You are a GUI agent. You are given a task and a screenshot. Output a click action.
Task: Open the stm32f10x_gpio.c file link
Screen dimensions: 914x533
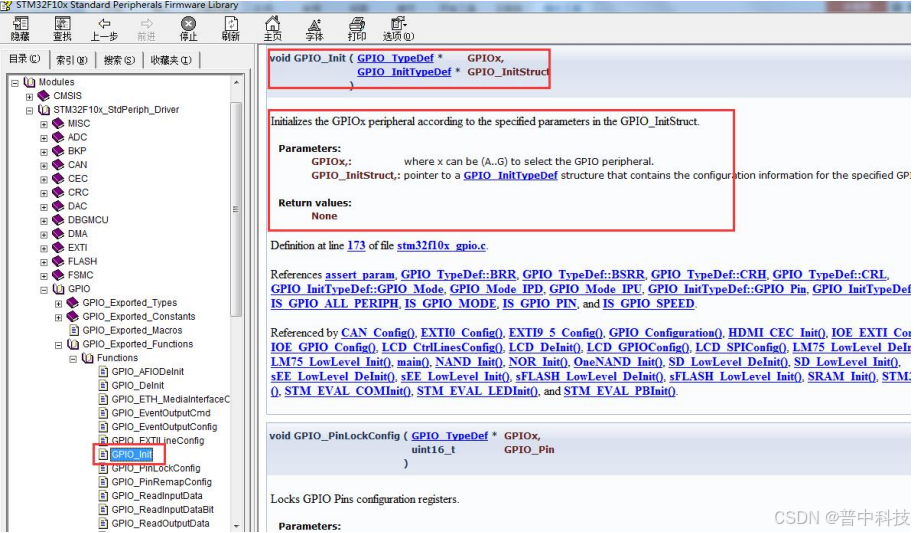tap(441, 246)
